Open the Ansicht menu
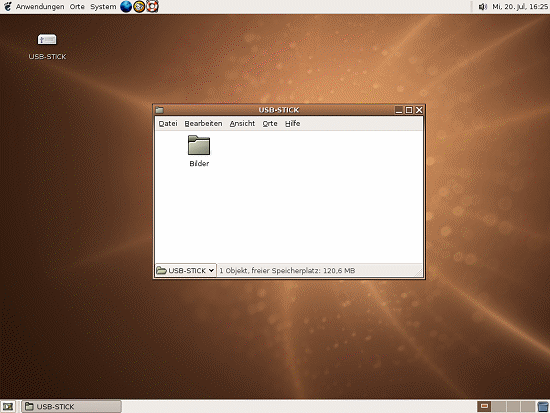The image size is (550, 413). pos(242,124)
